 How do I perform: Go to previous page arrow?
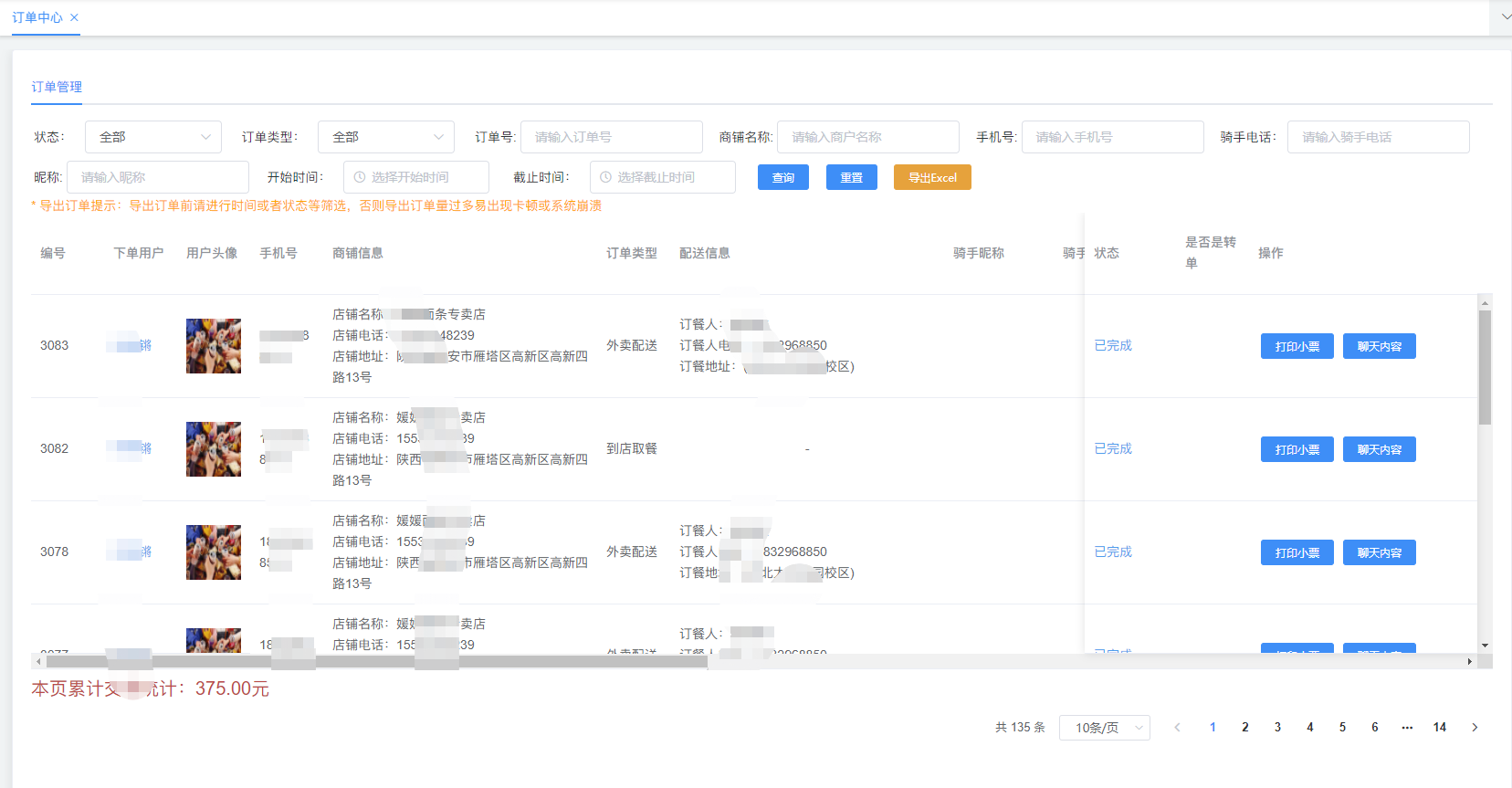(x=1178, y=728)
